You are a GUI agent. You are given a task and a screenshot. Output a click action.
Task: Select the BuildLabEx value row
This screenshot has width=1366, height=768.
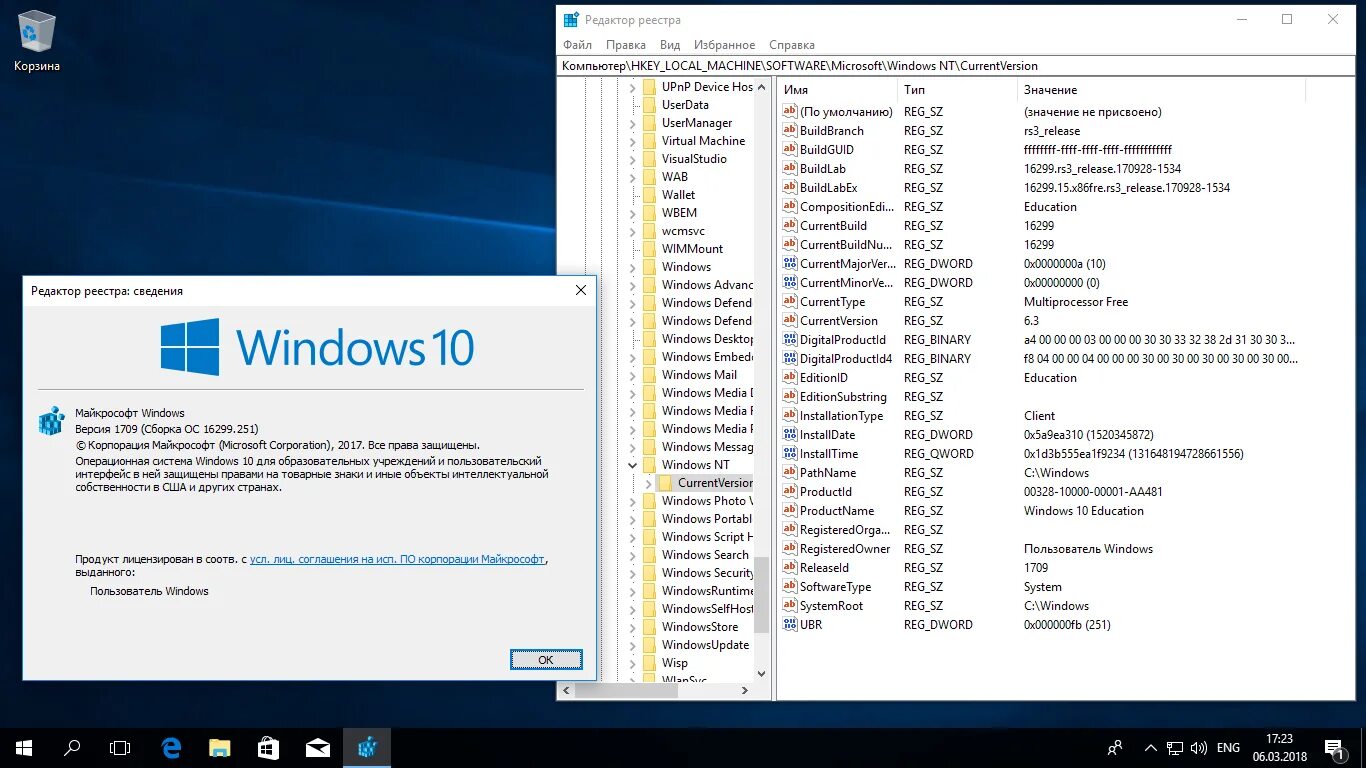pyautogui.click(x=1040, y=188)
